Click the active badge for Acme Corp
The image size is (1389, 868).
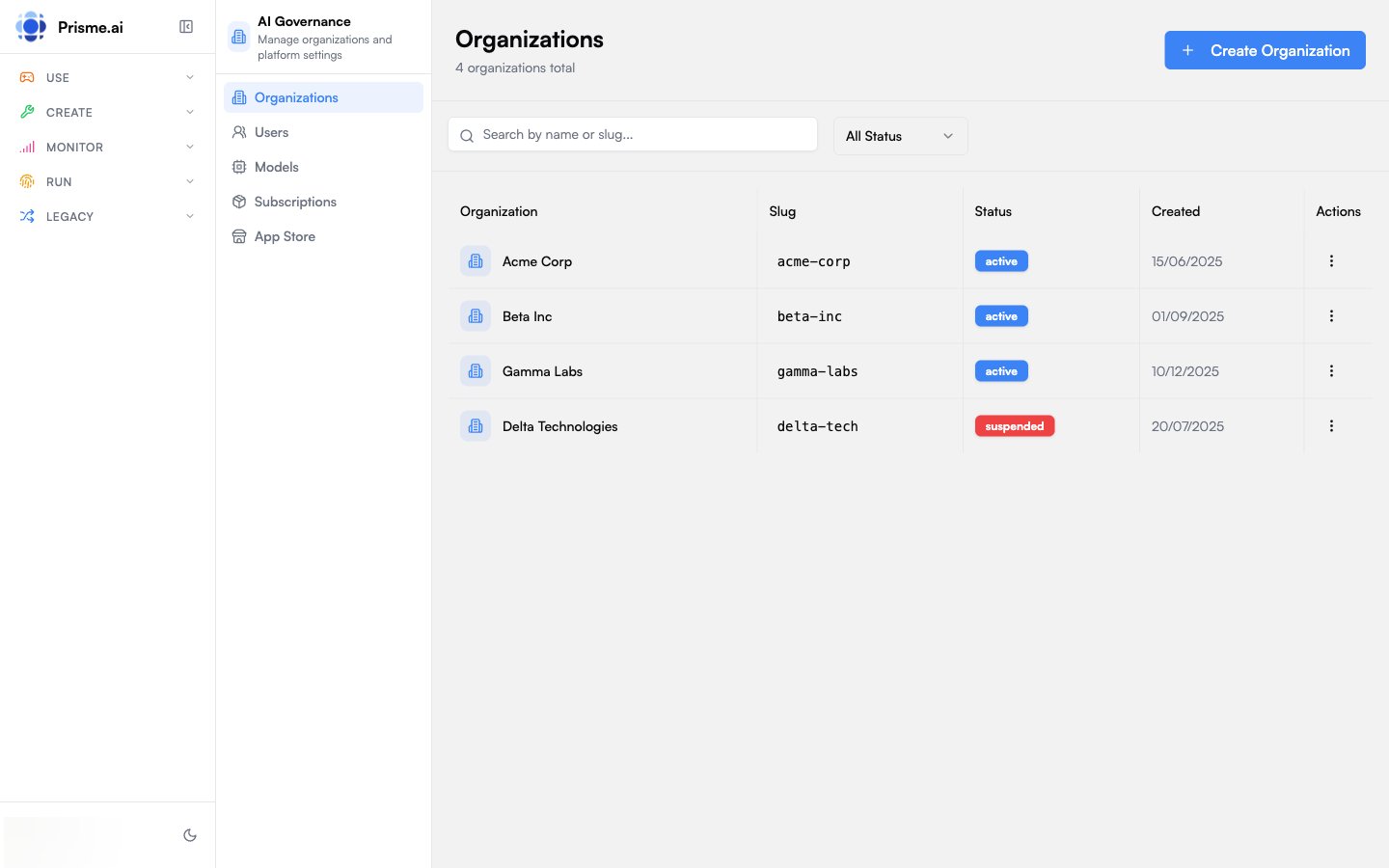pyautogui.click(x=1001, y=261)
